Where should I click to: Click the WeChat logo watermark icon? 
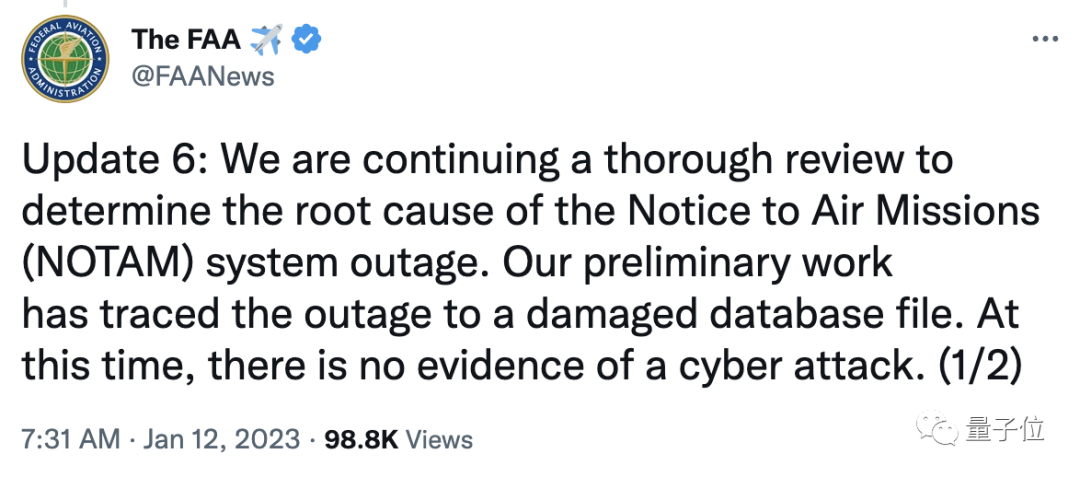pos(939,429)
